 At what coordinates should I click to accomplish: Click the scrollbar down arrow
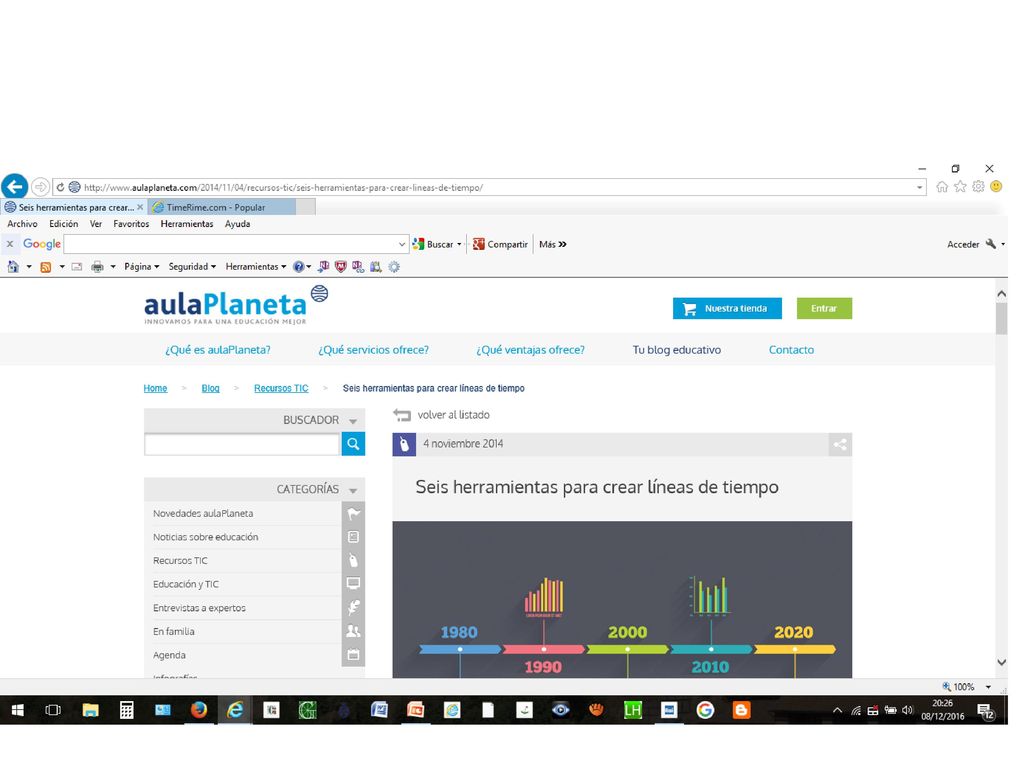[1002, 662]
